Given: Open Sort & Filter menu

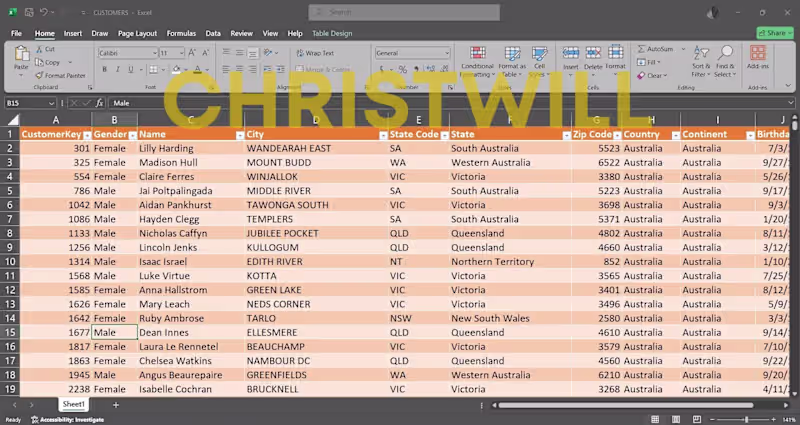Looking at the screenshot, I should 701,62.
